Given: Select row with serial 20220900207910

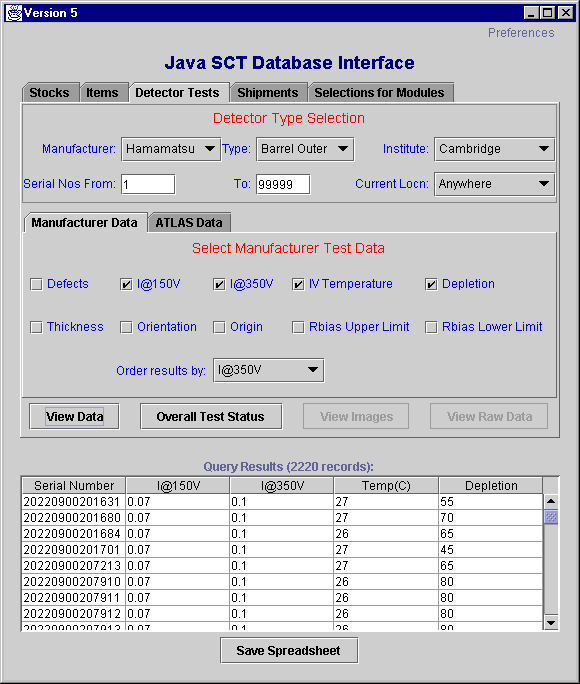Looking at the screenshot, I should click(x=282, y=582).
